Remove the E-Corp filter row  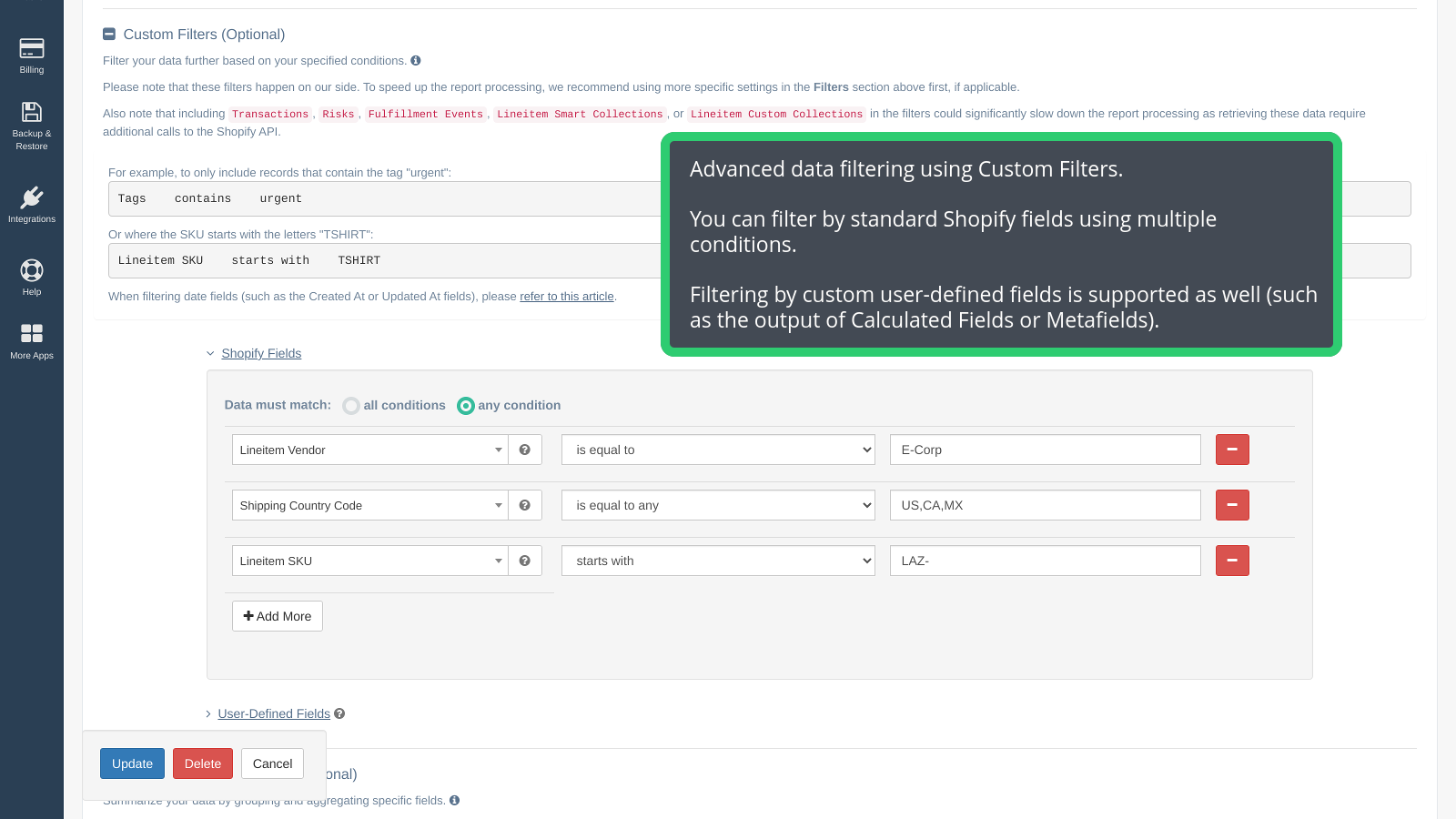point(1232,450)
